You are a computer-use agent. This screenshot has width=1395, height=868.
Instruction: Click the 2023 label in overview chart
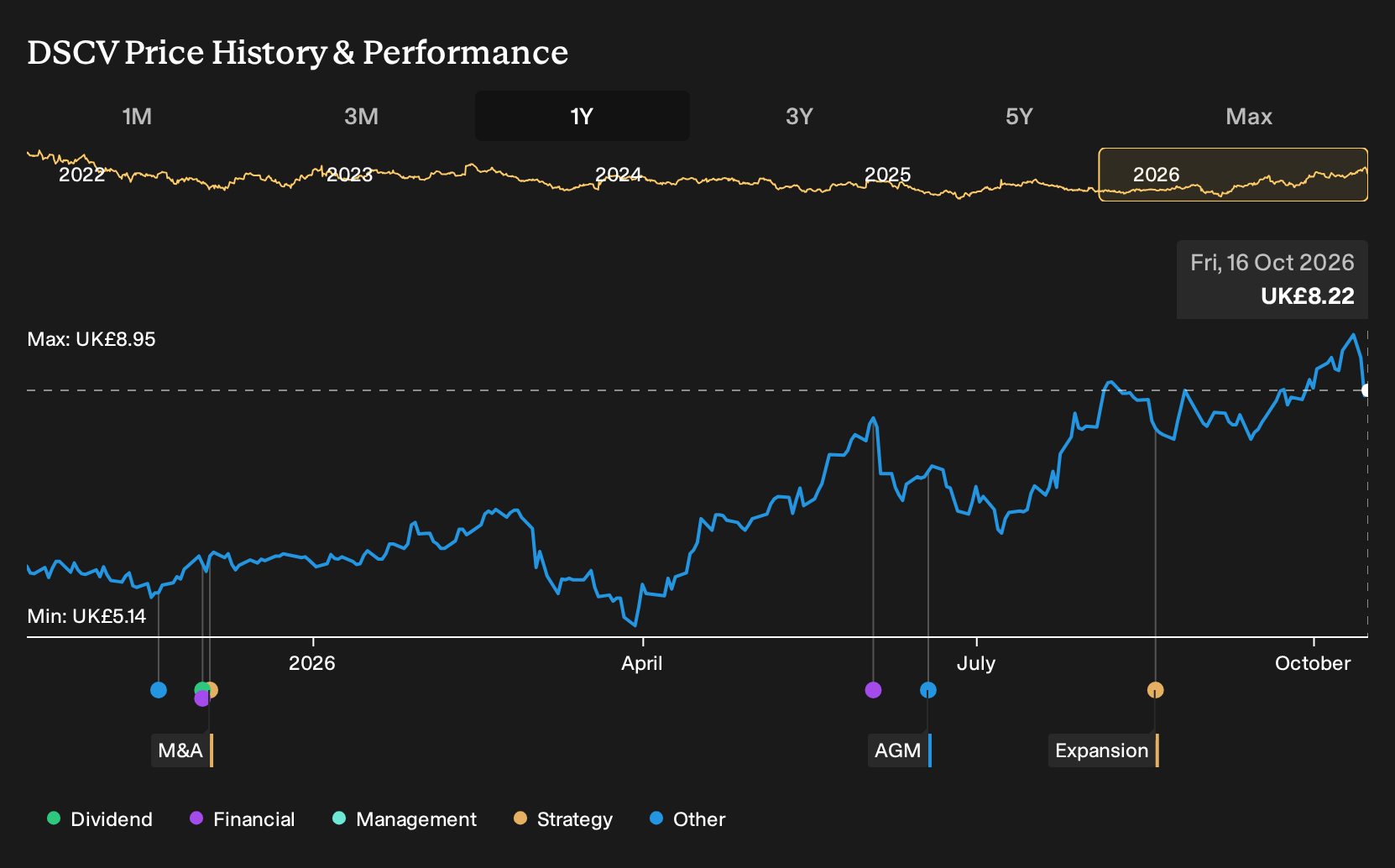click(349, 175)
